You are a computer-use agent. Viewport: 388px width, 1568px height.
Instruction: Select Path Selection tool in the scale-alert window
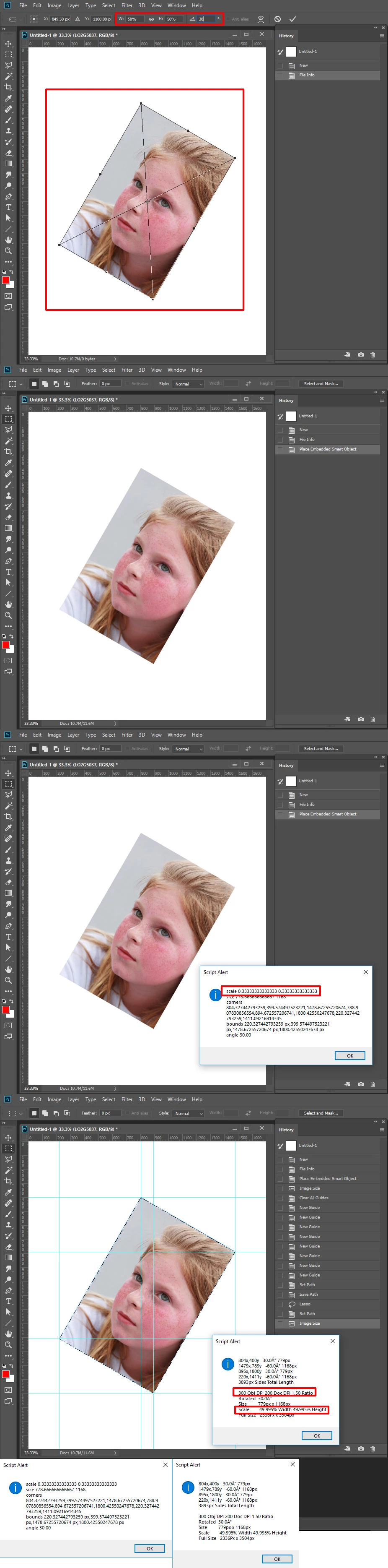[x=8, y=948]
